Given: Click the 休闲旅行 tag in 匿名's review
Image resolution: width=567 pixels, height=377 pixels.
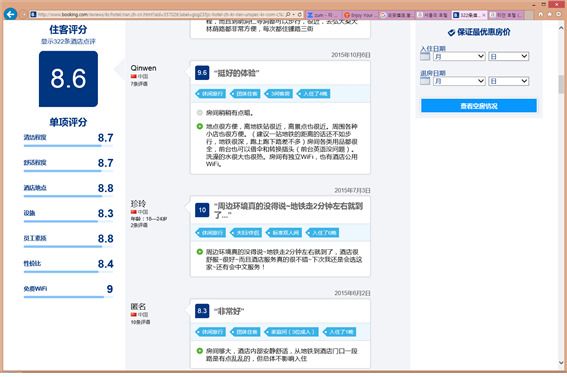Looking at the screenshot, I should coord(210,332).
